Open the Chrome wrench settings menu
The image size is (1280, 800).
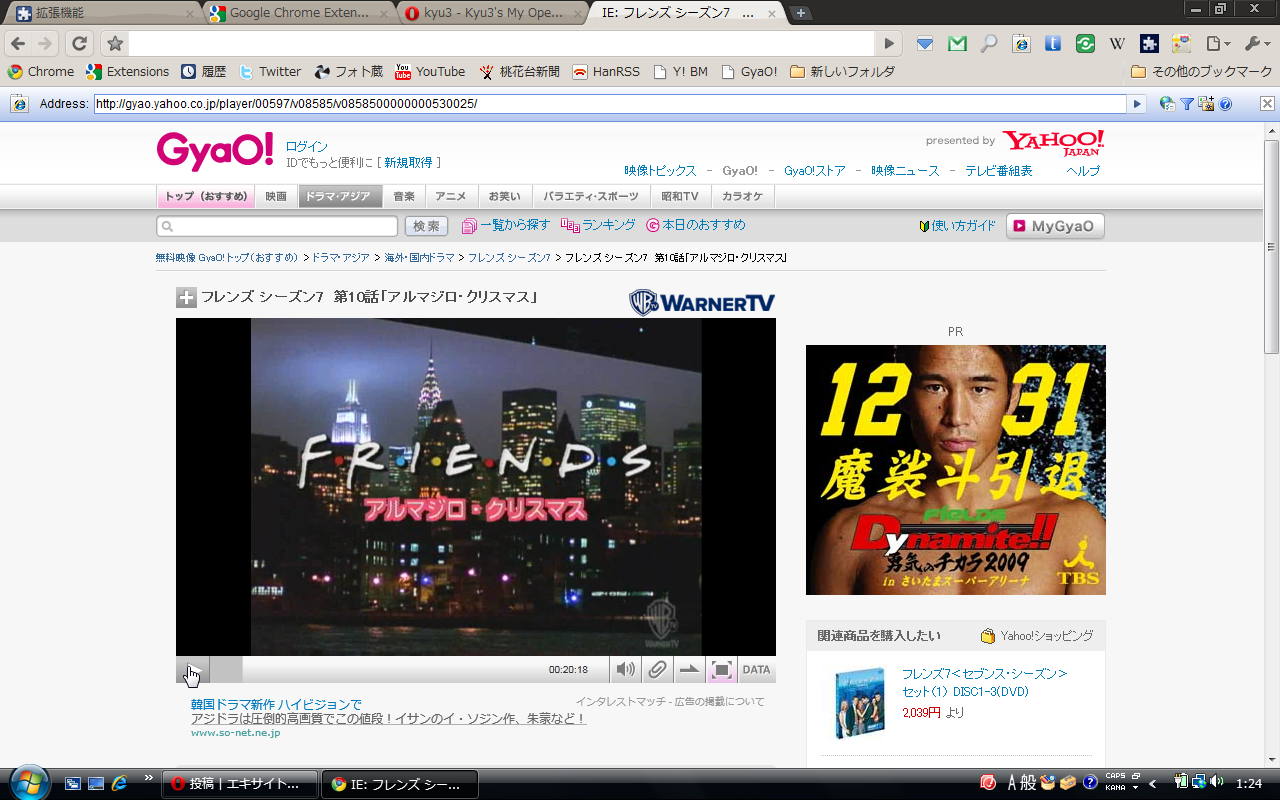[1256, 44]
